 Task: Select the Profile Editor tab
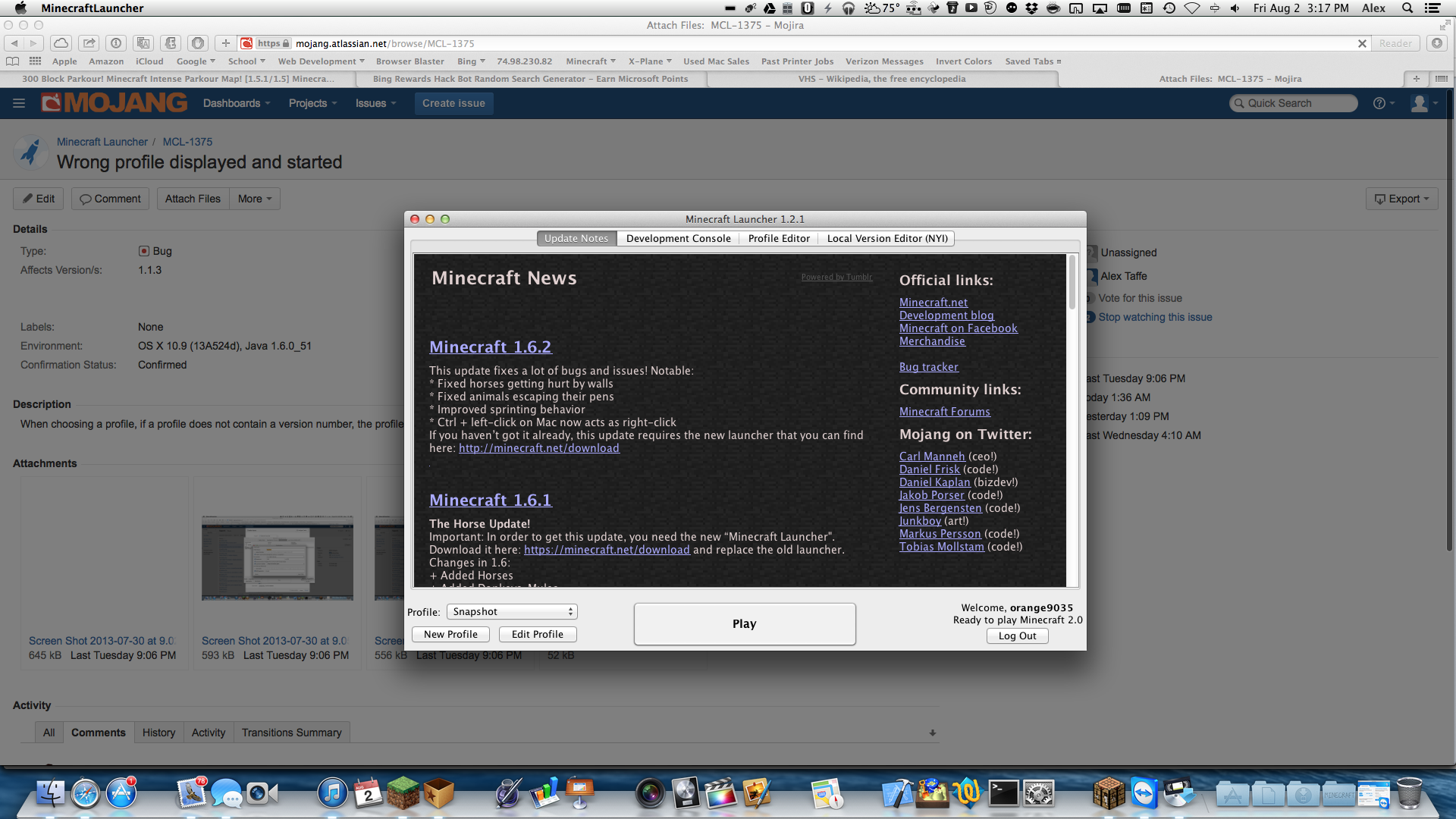pos(779,238)
